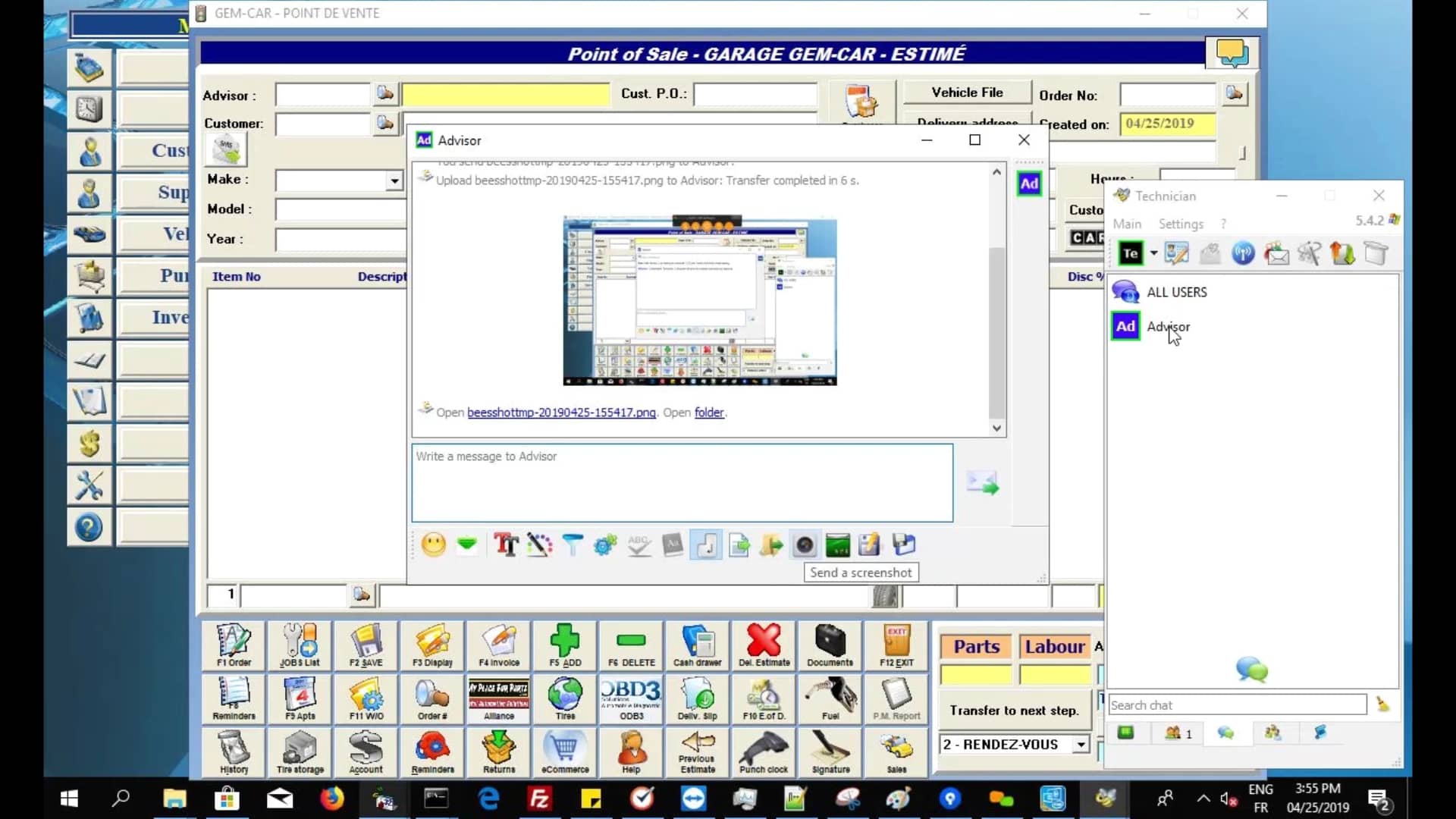1456x819 pixels.
Task: Click the Punch clock icon
Action: (764, 752)
